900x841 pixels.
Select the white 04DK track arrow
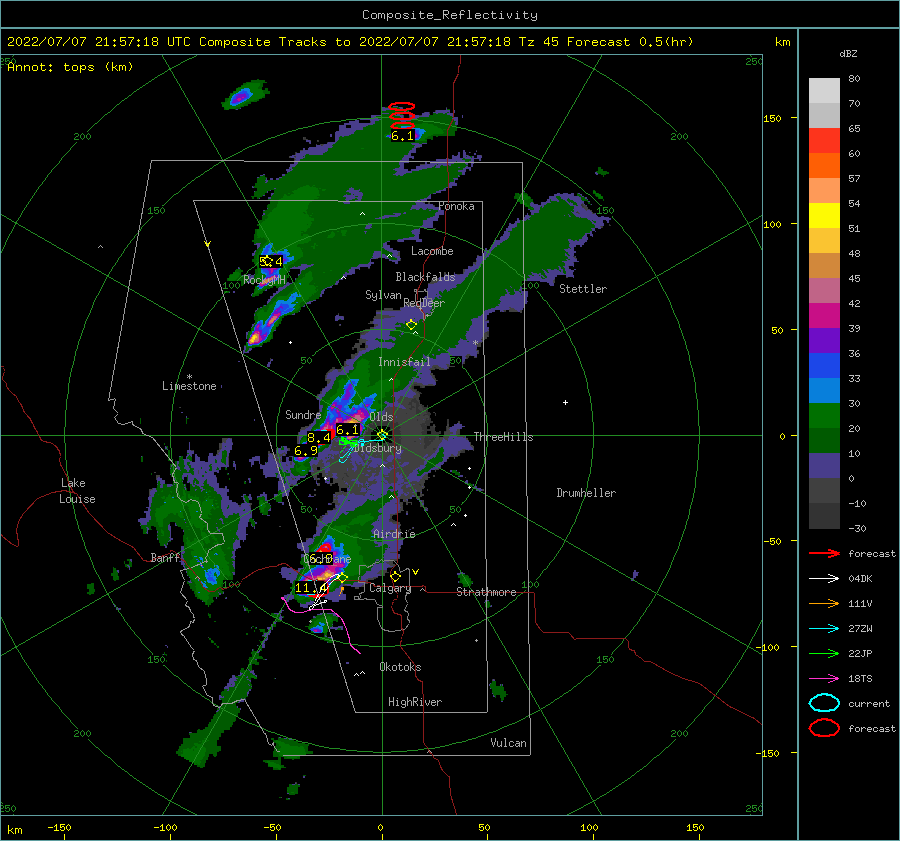tap(824, 578)
